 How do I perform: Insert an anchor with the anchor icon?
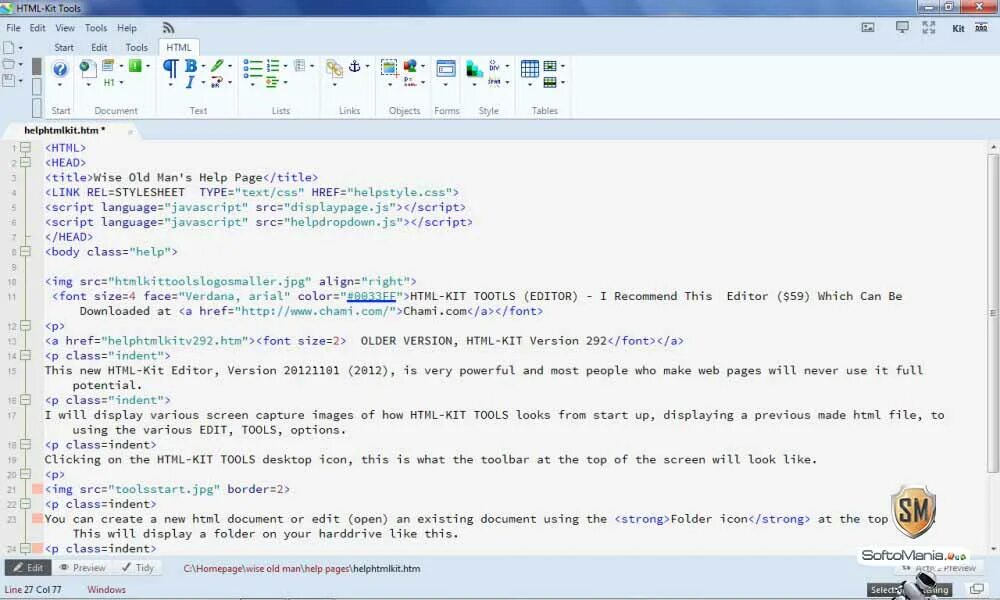click(x=355, y=66)
